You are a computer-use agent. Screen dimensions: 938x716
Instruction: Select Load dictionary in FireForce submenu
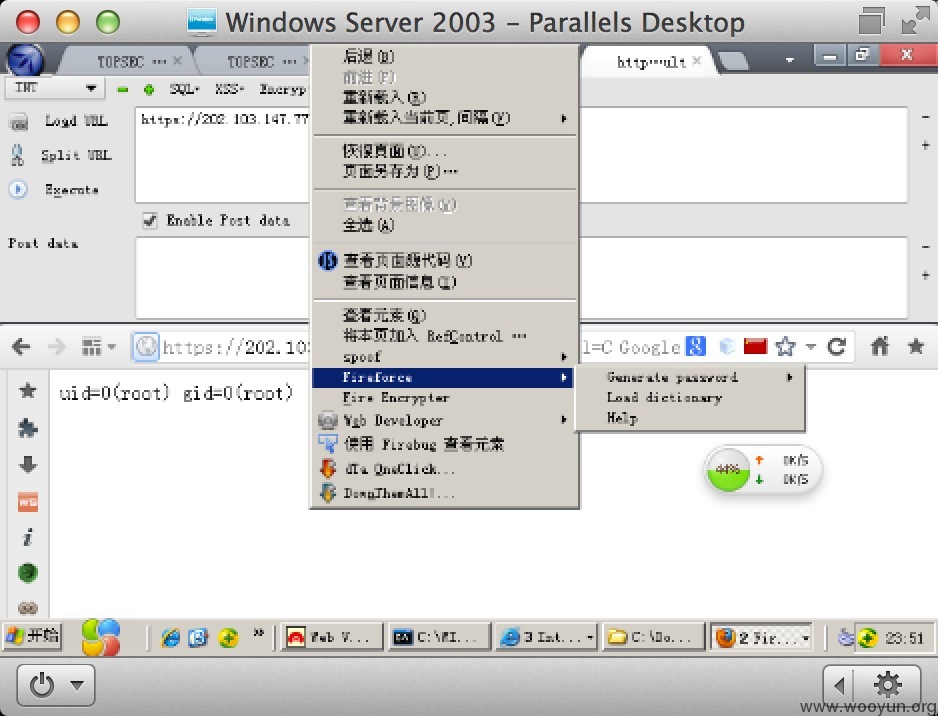tap(690, 398)
